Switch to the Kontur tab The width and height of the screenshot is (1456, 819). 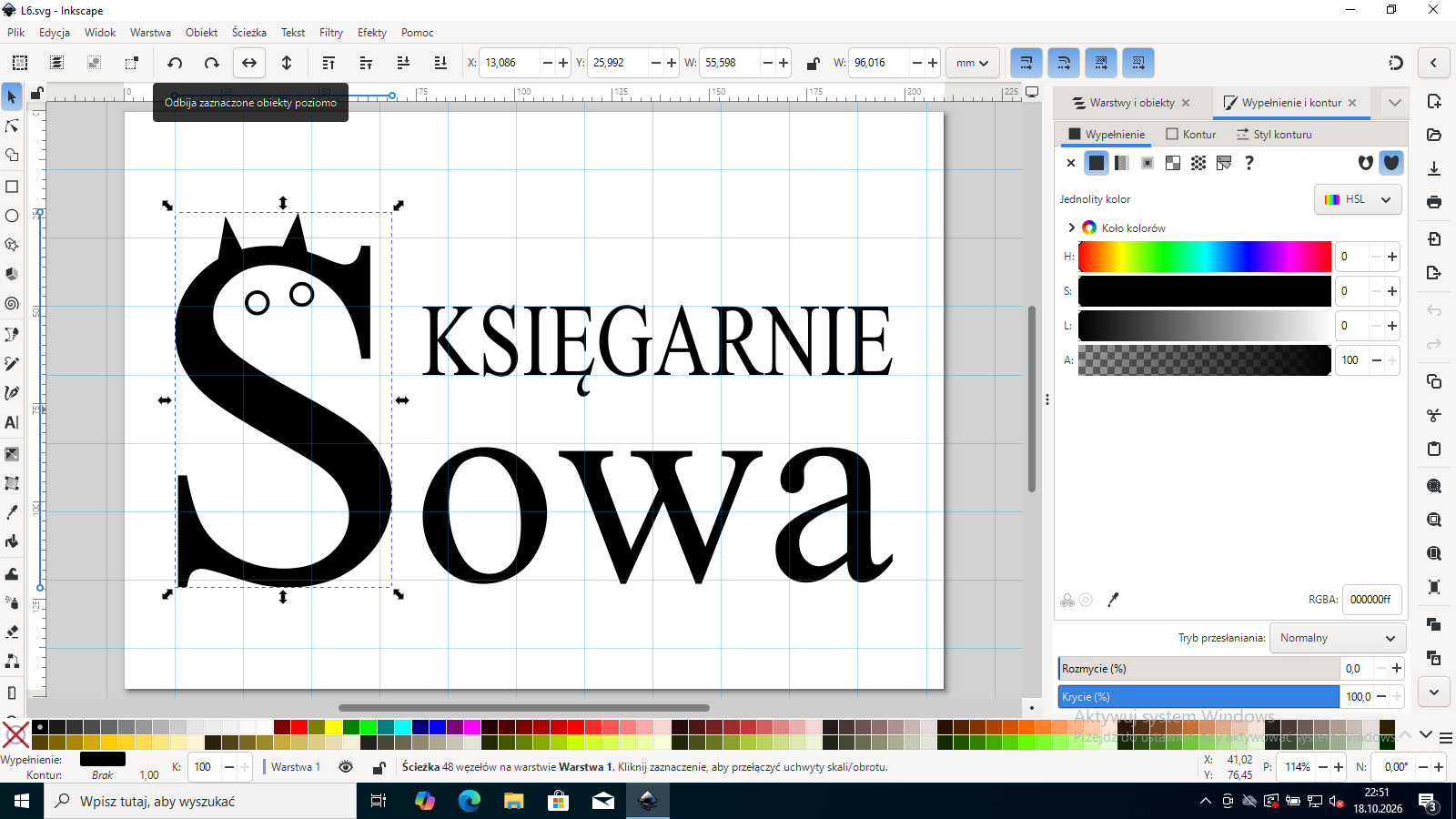[1191, 134]
